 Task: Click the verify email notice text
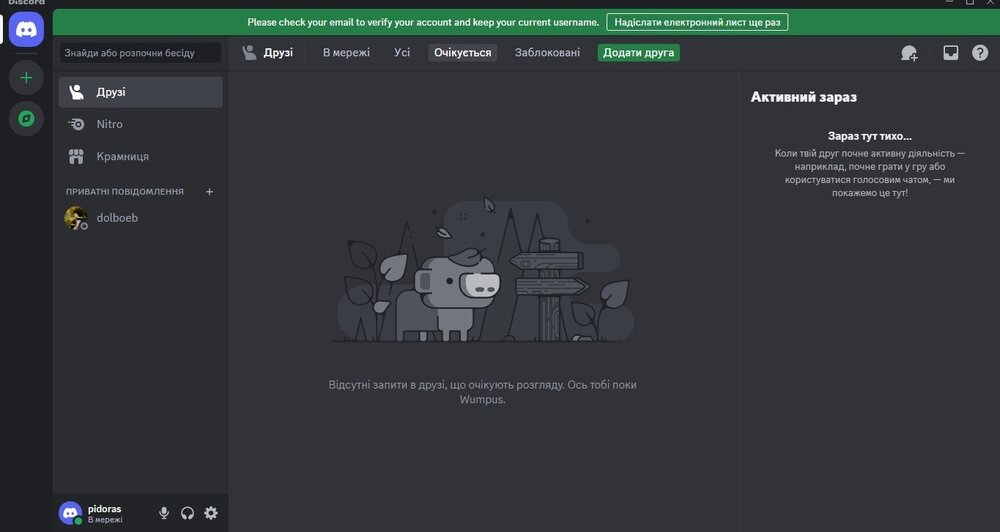pos(423,22)
